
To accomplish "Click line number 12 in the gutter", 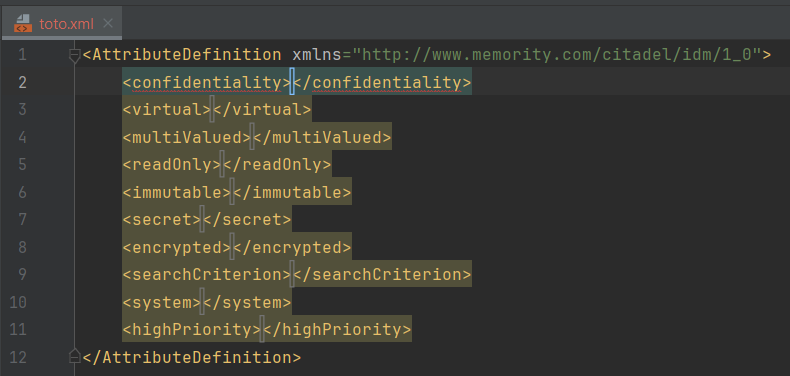I will (18, 357).
